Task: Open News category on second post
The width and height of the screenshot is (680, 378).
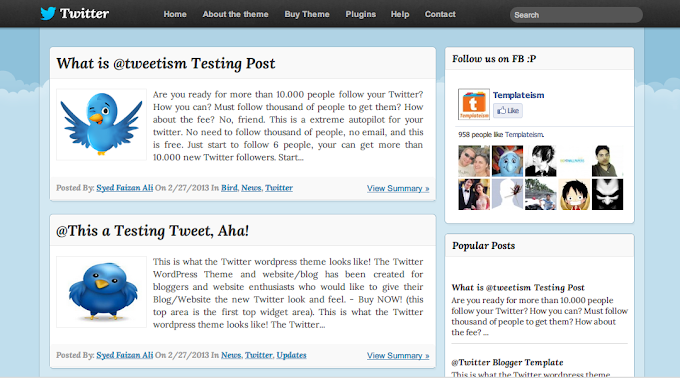Action: (231, 355)
